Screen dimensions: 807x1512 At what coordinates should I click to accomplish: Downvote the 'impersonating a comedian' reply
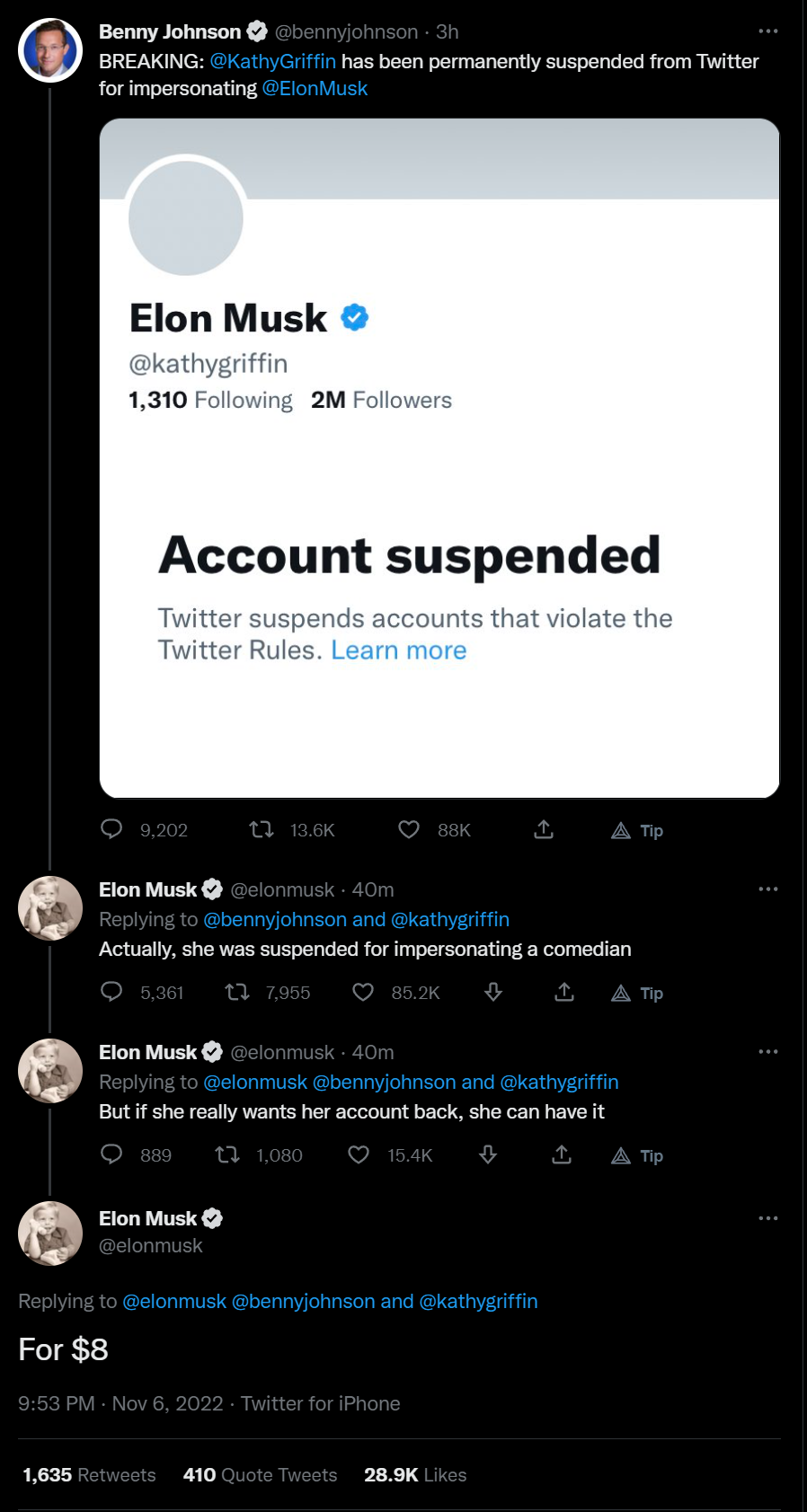pos(493,992)
